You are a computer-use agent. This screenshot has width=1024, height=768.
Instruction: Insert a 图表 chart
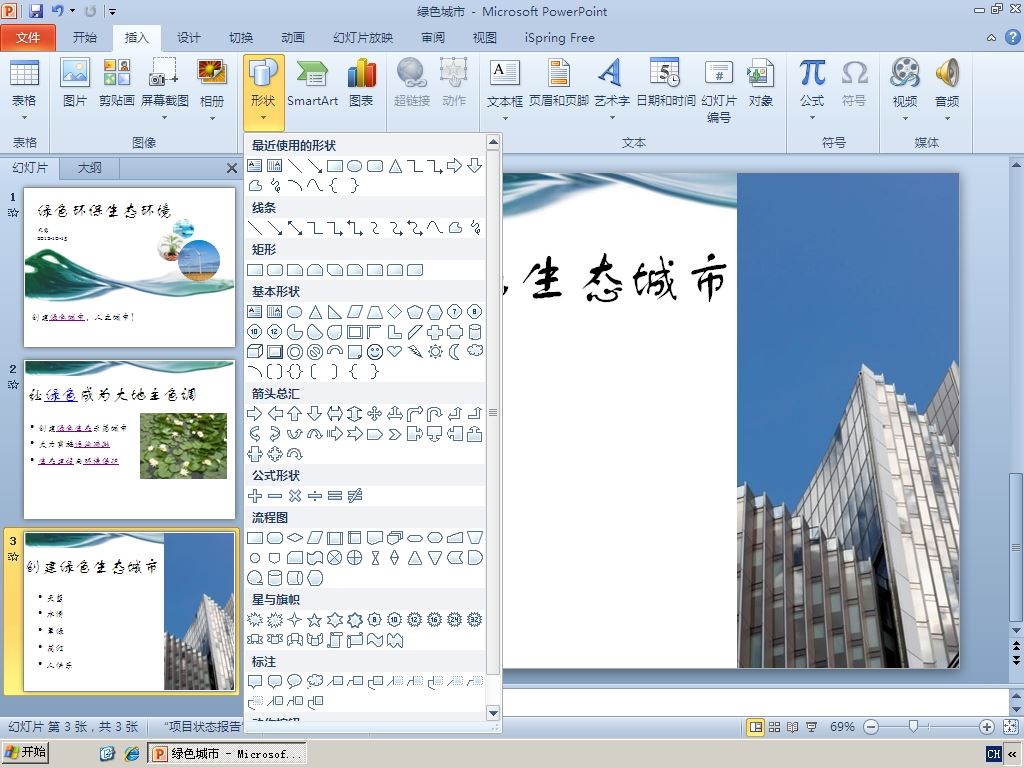(361, 82)
